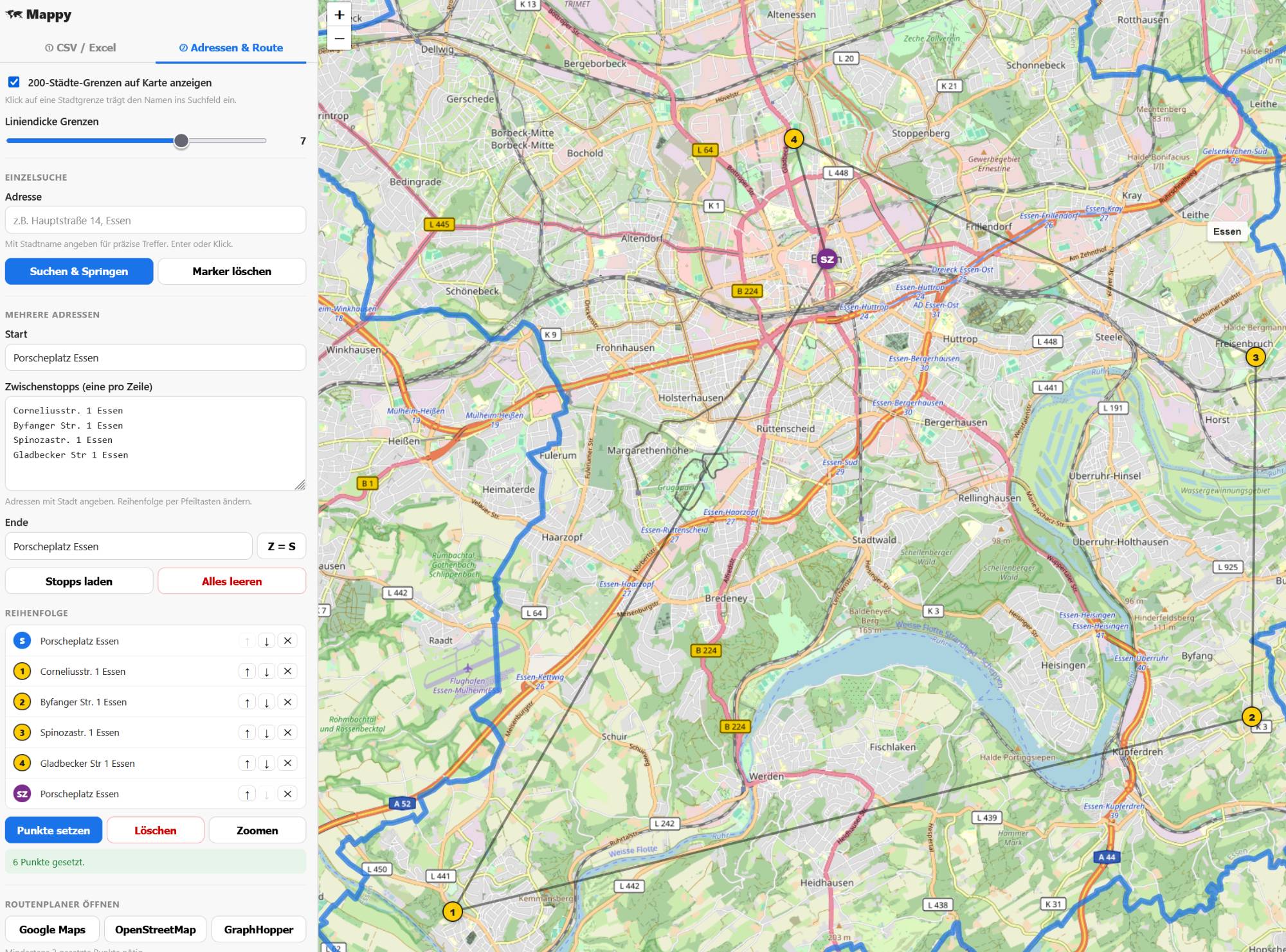Move Byfanger Str. 1 Essen down
The image size is (1286, 952).
click(x=267, y=702)
